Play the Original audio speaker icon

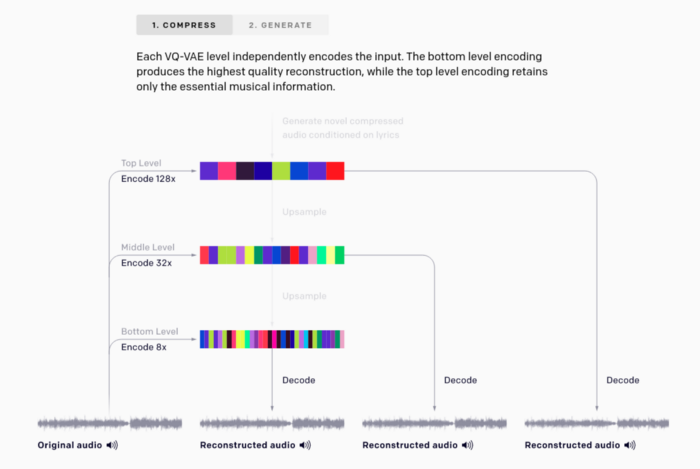pyautogui.click(x=112, y=445)
